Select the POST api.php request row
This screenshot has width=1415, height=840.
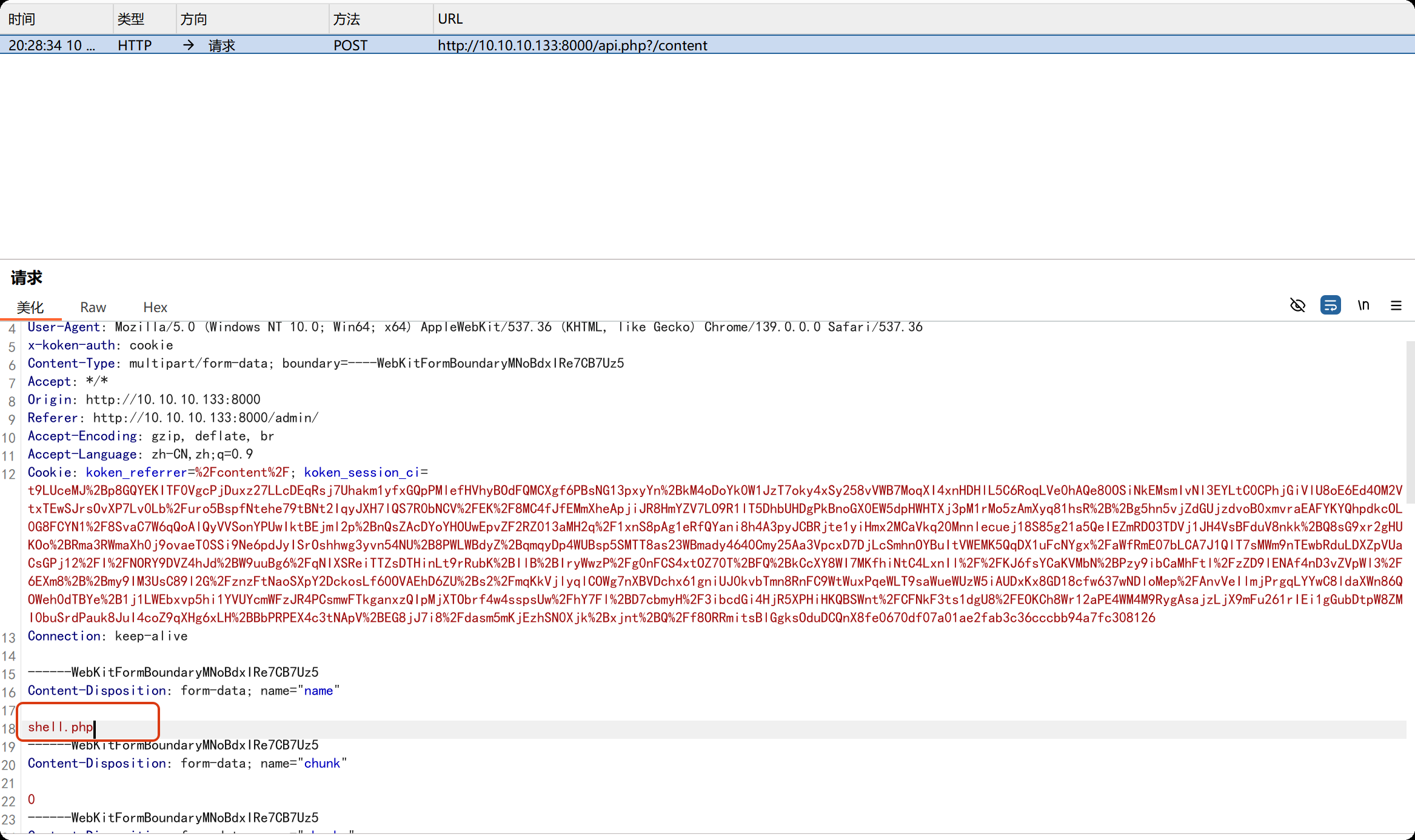572,45
